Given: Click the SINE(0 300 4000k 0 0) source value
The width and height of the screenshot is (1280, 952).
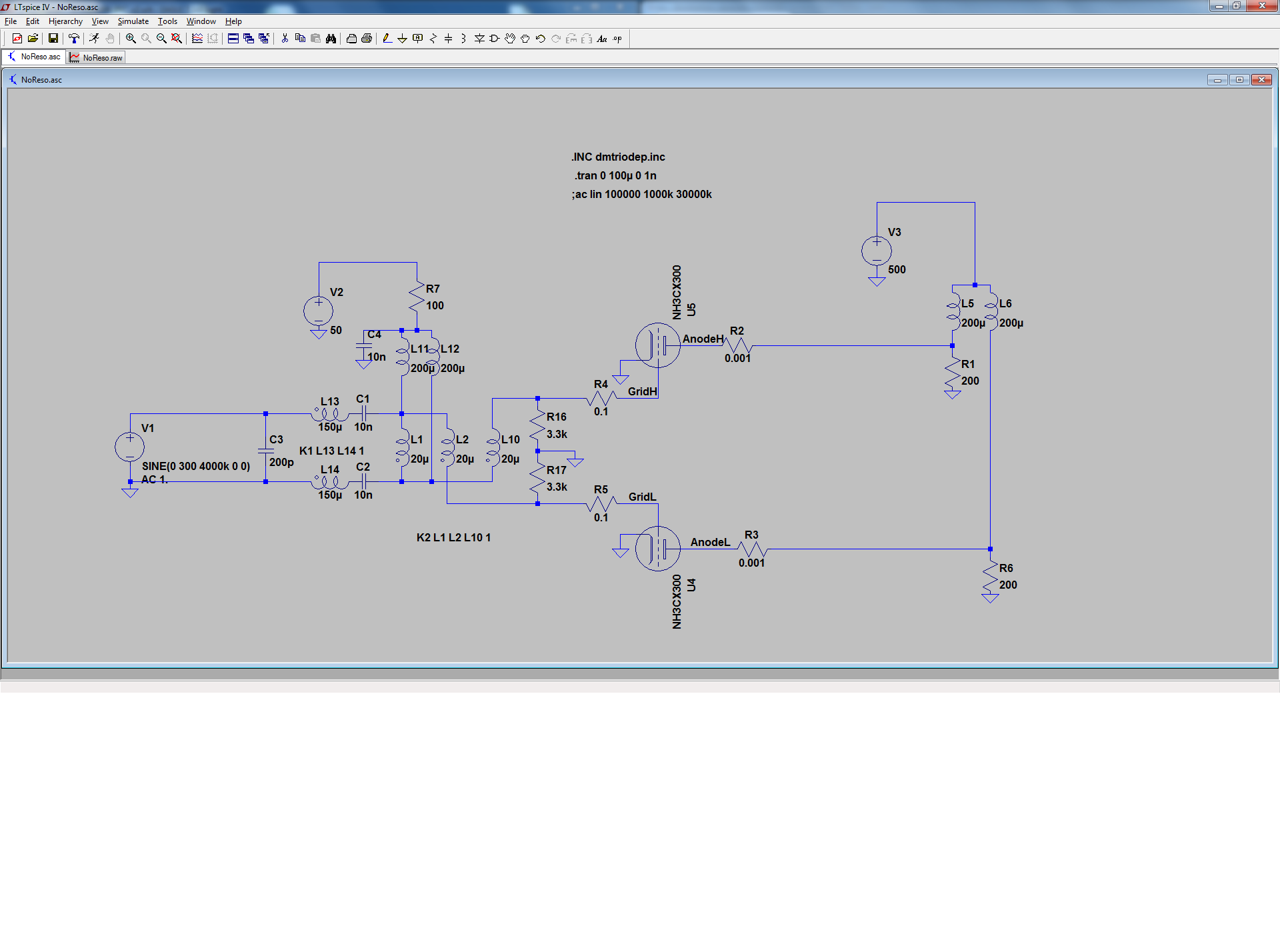Looking at the screenshot, I should coord(196,466).
